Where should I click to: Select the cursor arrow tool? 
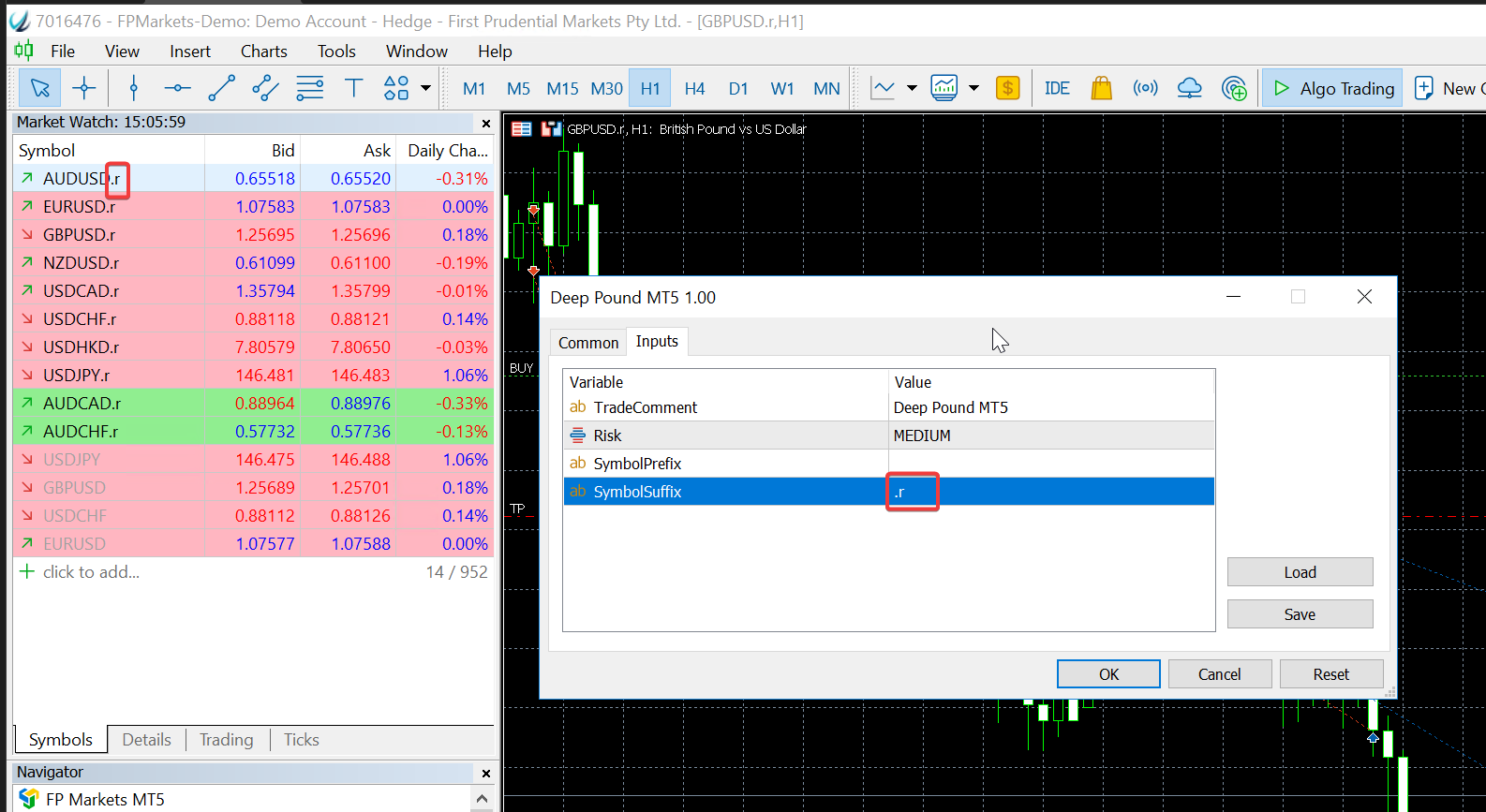[x=40, y=88]
